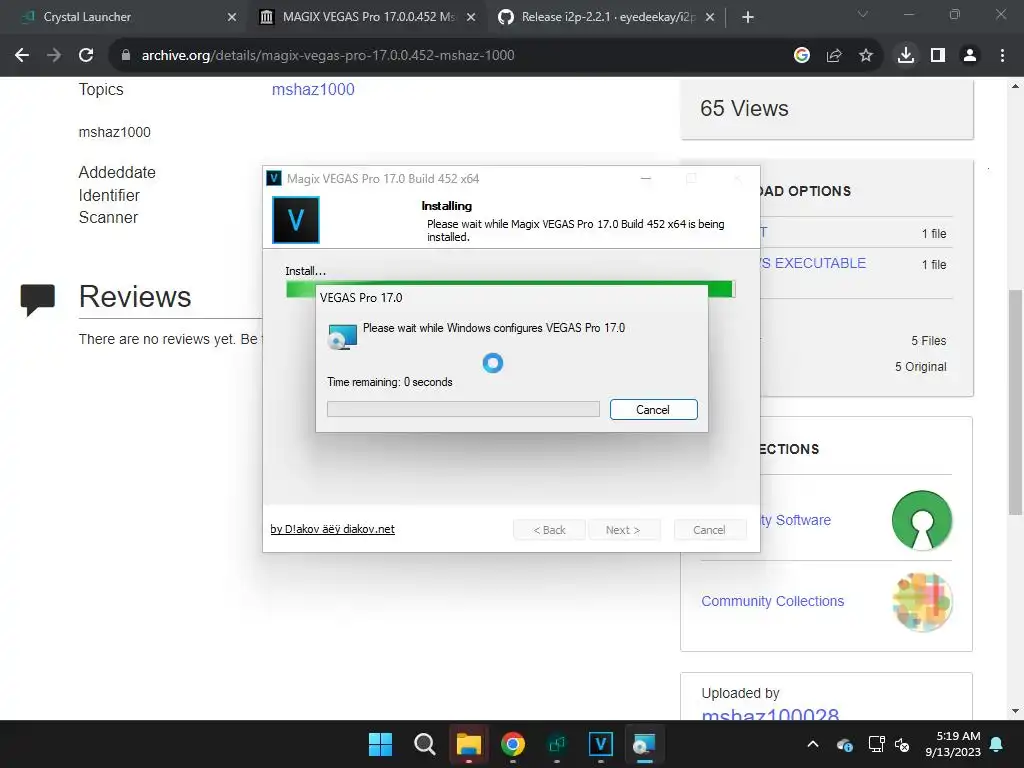Viewport: 1024px width, 768px height.
Task: Open the Community Collections link
Action: 773,601
